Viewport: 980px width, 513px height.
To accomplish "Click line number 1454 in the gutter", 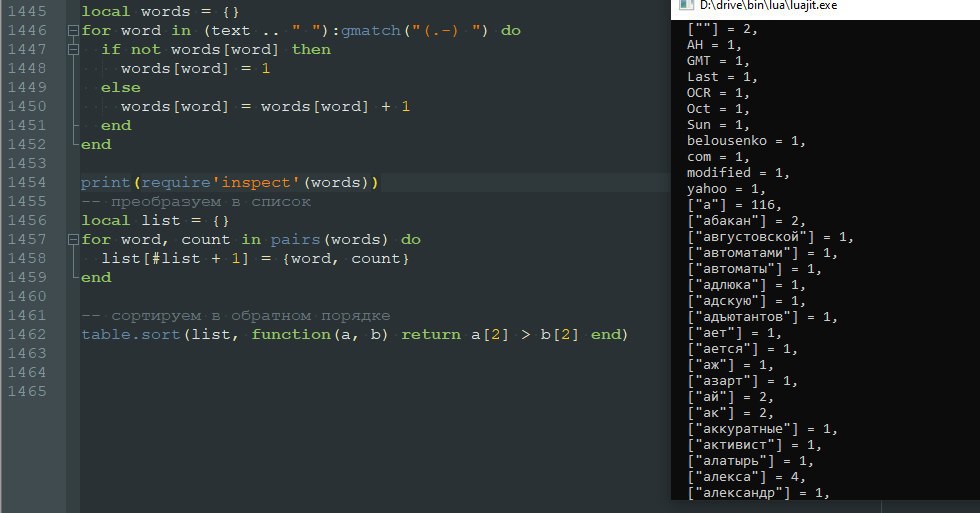I will [x=27, y=182].
